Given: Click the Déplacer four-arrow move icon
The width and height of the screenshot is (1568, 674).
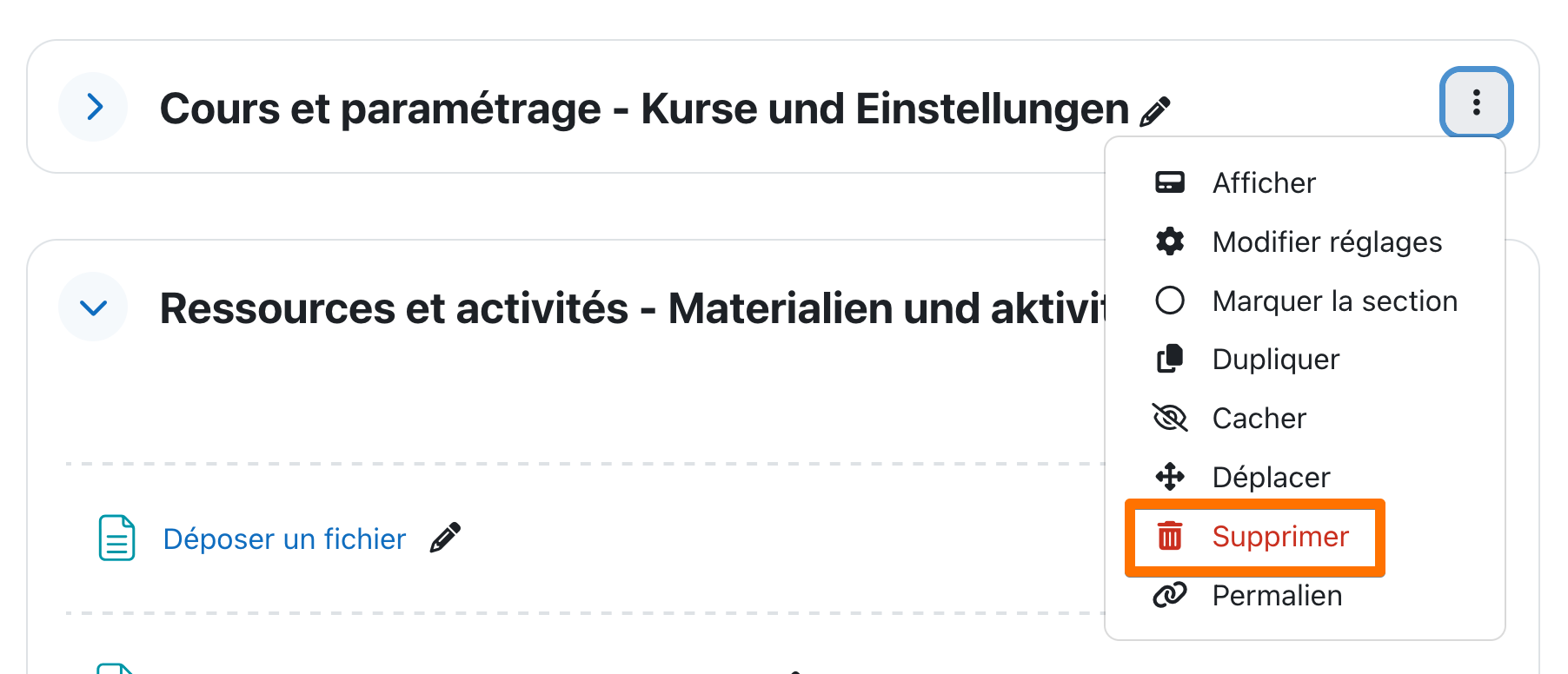Looking at the screenshot, I should click(1170, 477).
